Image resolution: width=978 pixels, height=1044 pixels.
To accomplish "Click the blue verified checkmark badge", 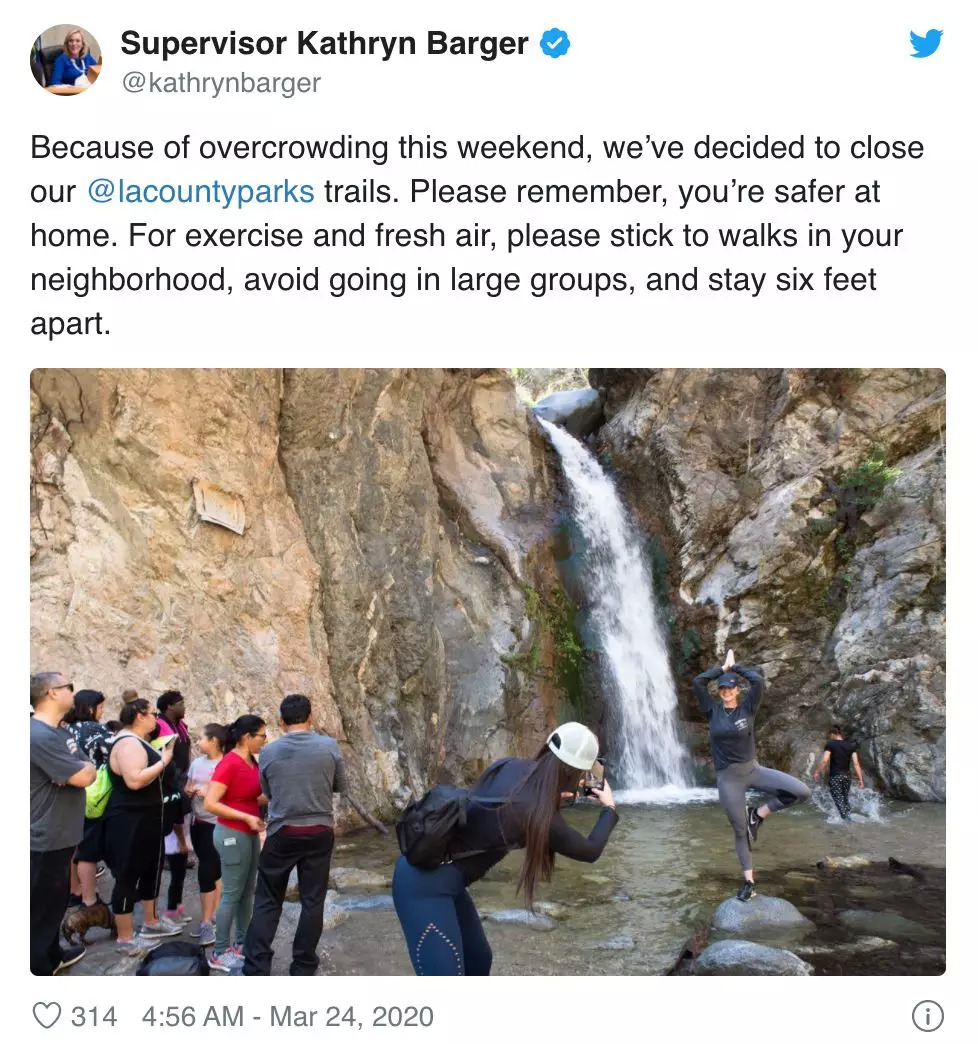I will point(554,43).
